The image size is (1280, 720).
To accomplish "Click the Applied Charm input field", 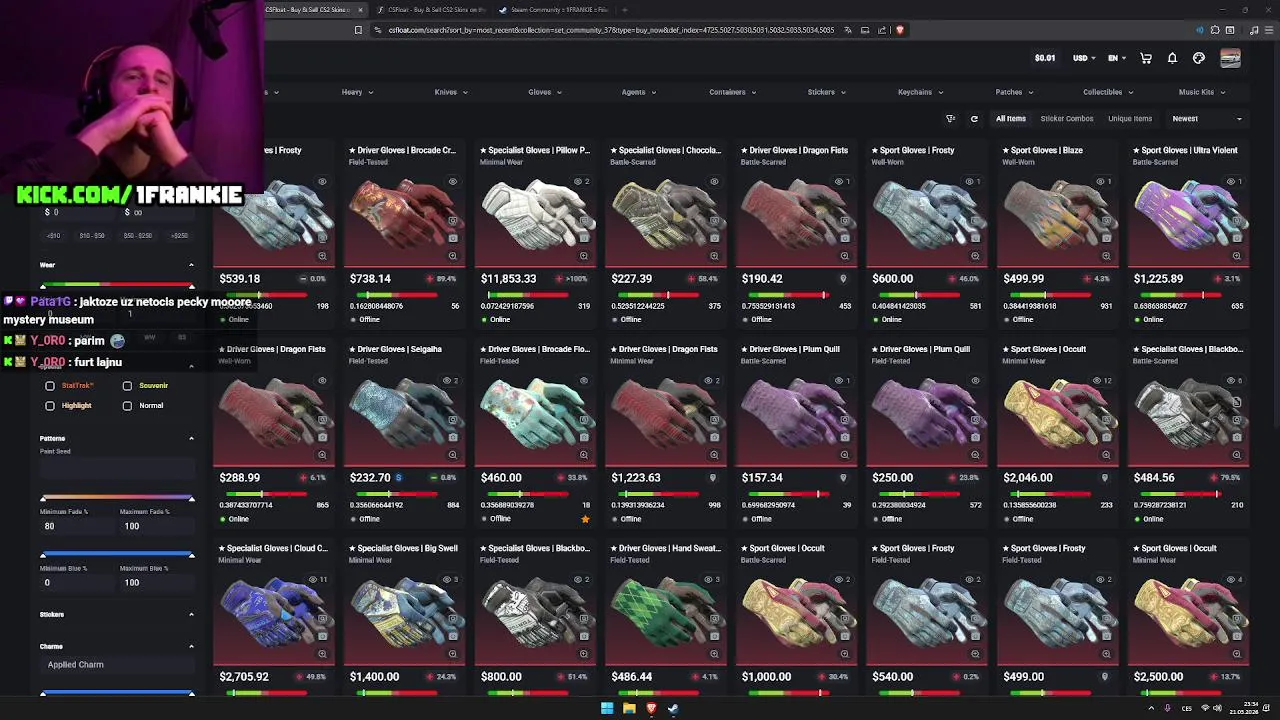I will pos(117,664).
